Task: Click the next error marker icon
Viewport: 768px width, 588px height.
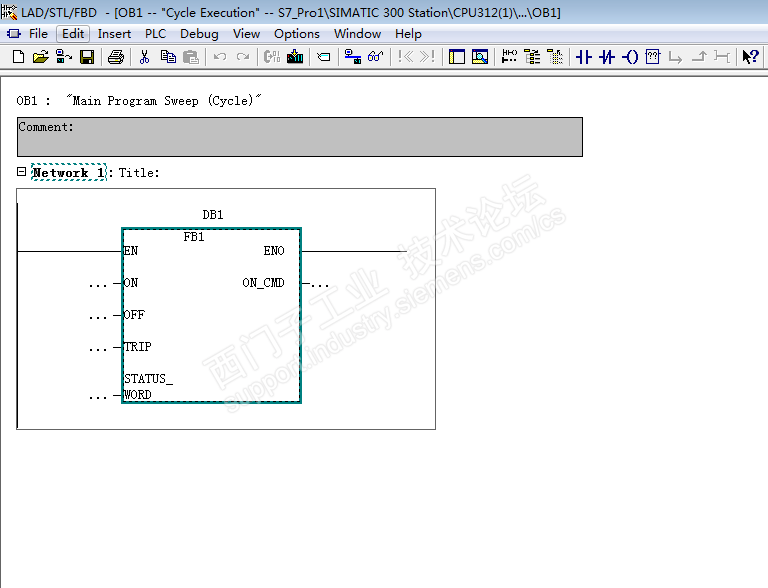Action: click(428, 57)
